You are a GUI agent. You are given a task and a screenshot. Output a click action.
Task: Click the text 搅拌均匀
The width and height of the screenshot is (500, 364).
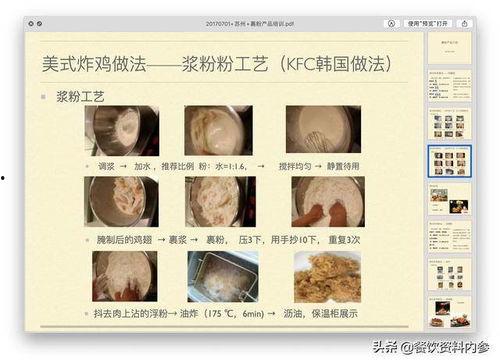pos(295,166)
